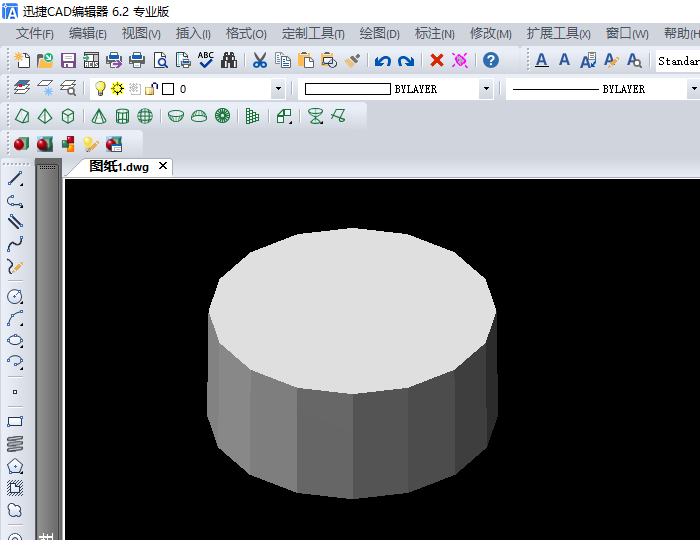
Task: Toggle layer 0 on/off light bulb
Action: 100,89
